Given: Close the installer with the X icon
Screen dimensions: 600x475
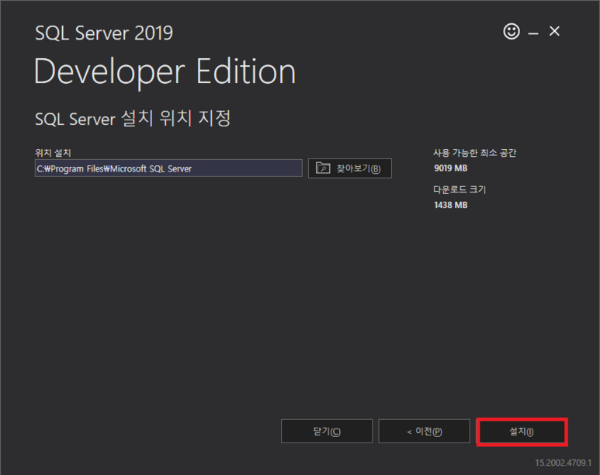Looking at the screenshot, I should tap(554, 31).
